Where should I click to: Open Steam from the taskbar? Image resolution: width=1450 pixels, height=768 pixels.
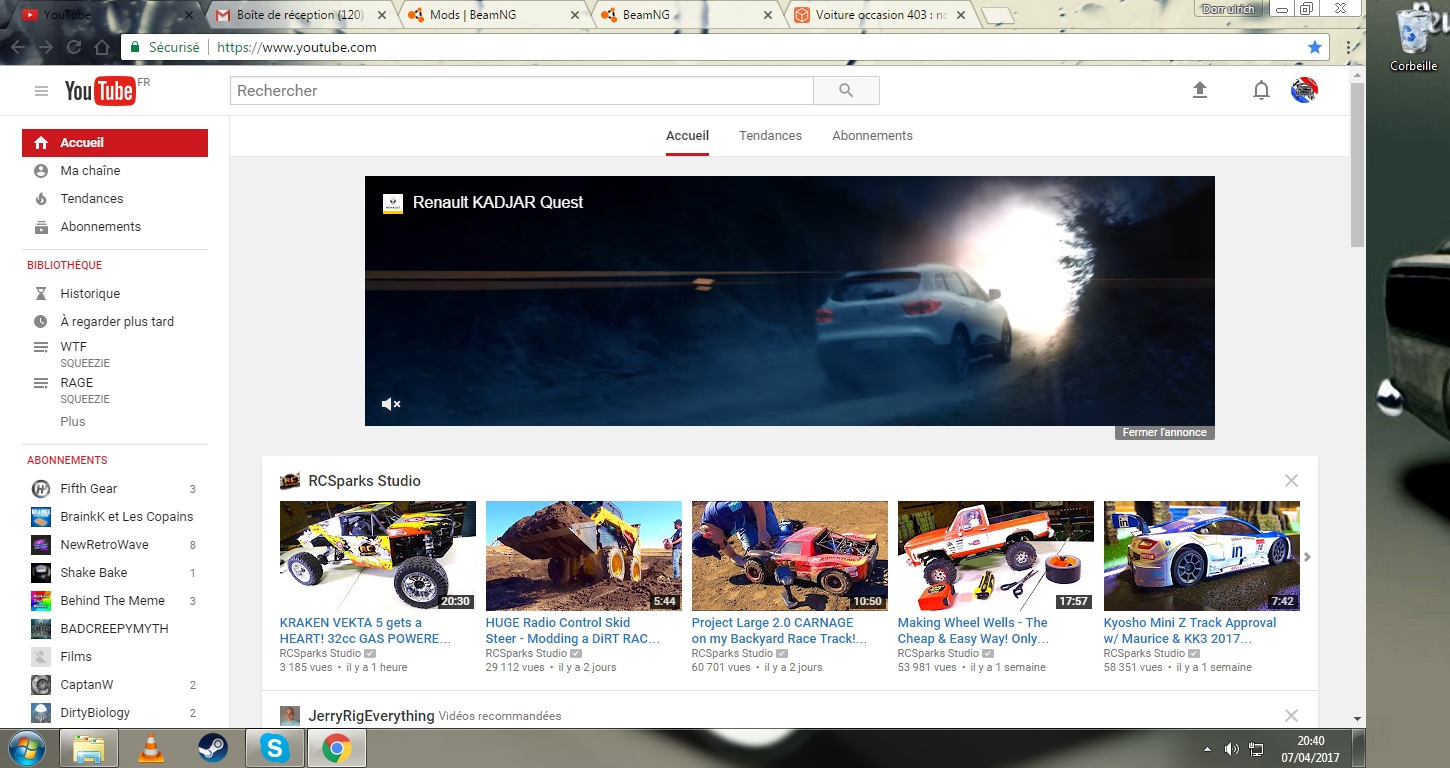212,748
